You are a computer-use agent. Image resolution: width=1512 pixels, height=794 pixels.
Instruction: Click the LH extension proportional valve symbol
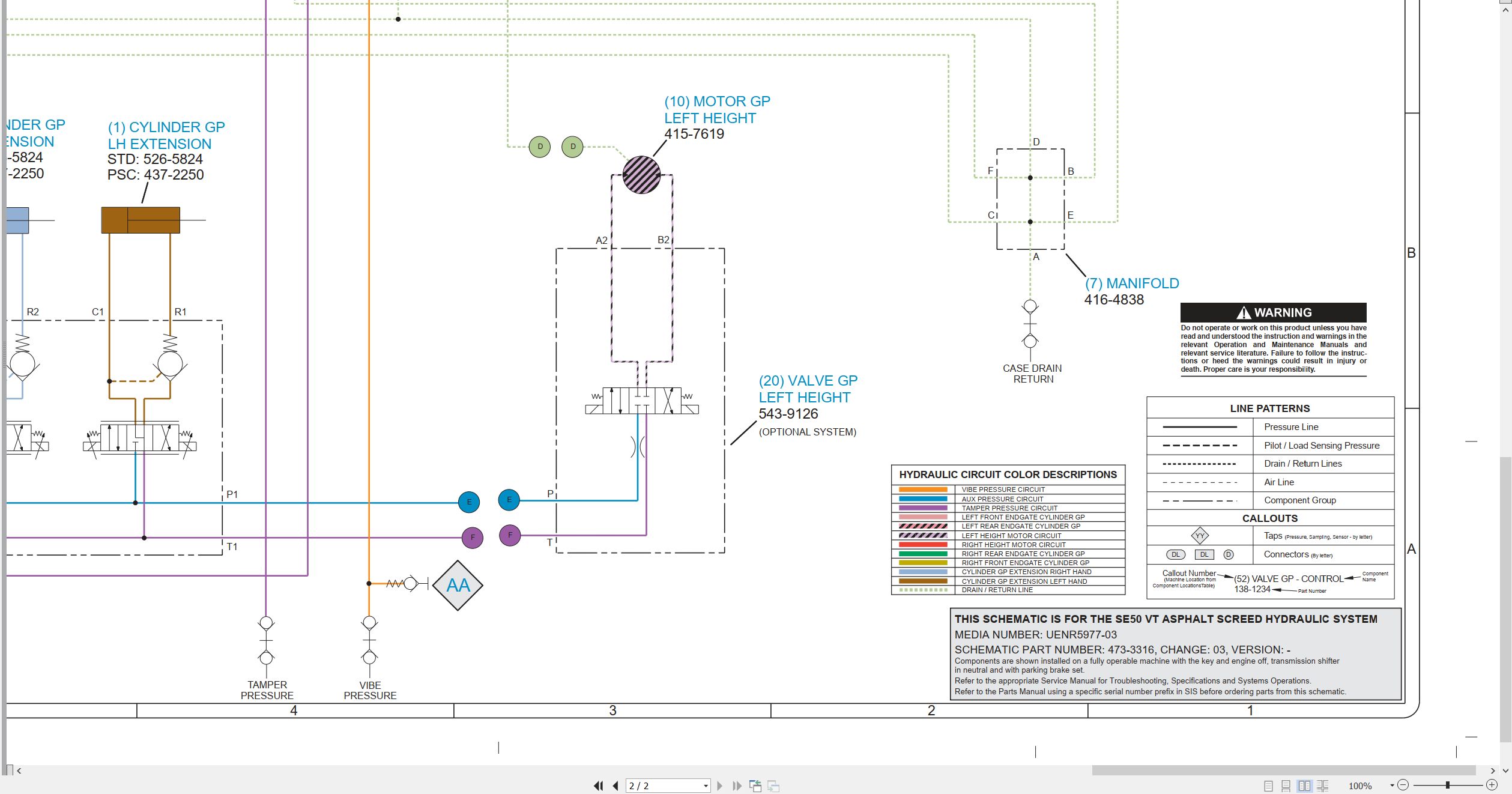click(139, 438)
